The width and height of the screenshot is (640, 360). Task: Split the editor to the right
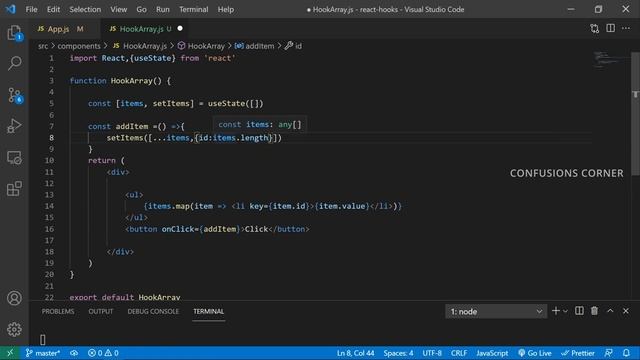611,28
